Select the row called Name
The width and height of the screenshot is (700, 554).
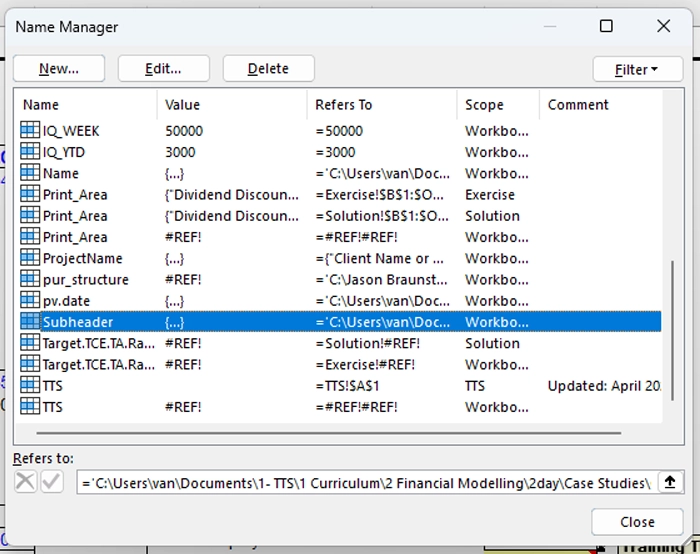340,173
